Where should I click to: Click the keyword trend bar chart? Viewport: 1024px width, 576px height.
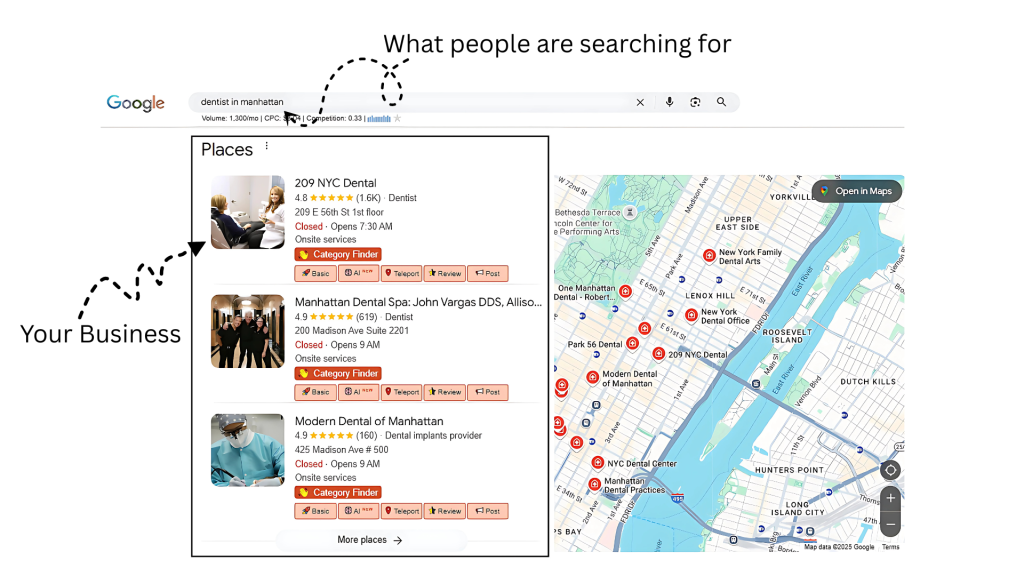(379, 118)
